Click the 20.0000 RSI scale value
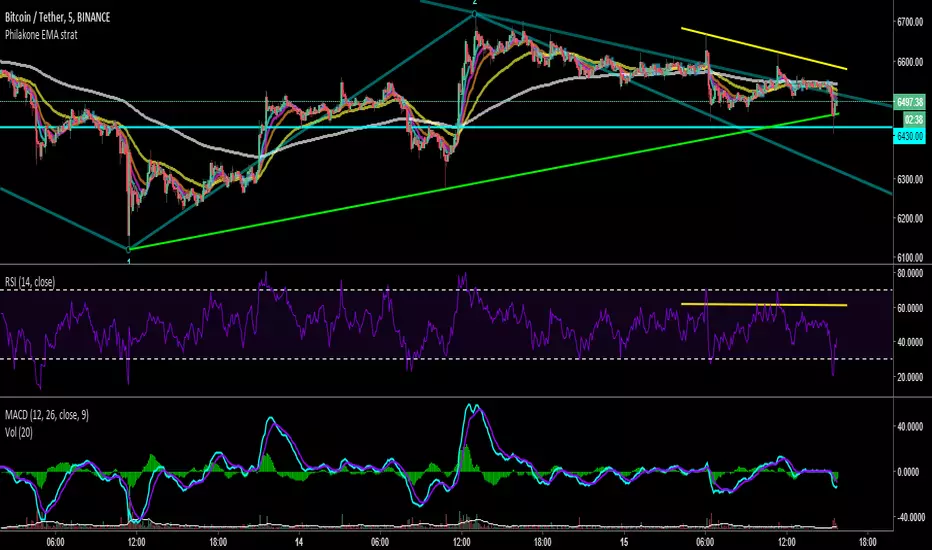Viewport: 932px width, 550px height. pos(910,377)
